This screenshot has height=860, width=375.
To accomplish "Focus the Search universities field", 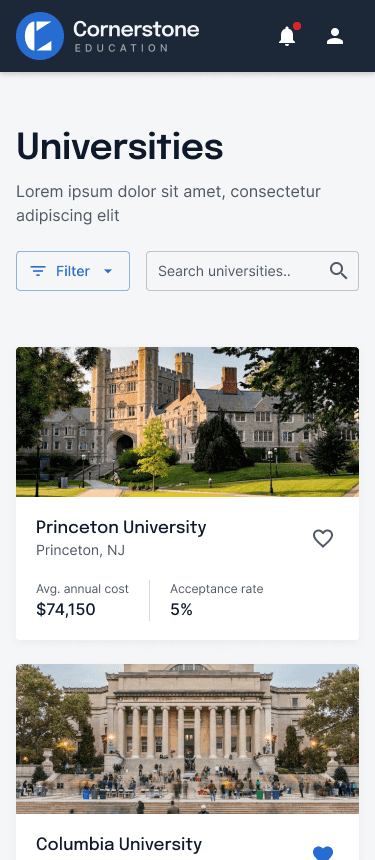I will 252,271.
